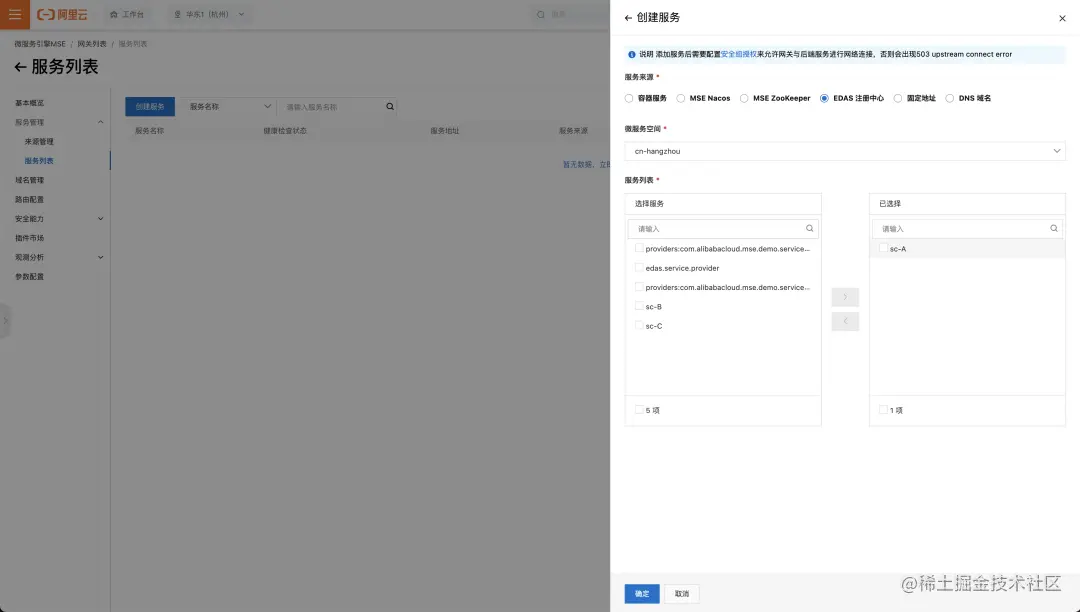The width and height of the screenshot is (1080, 612).
Task: Open the 安全组授权 link
Action: 738,54
